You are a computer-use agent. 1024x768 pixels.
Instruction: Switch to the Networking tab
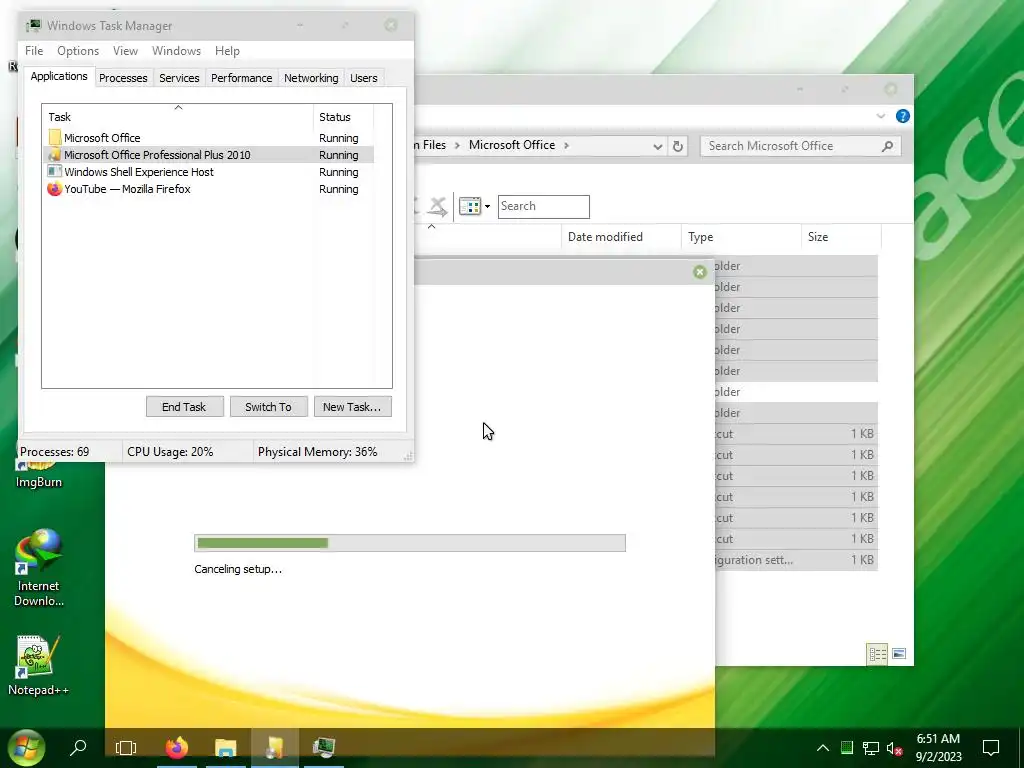[x=311, y=78]
